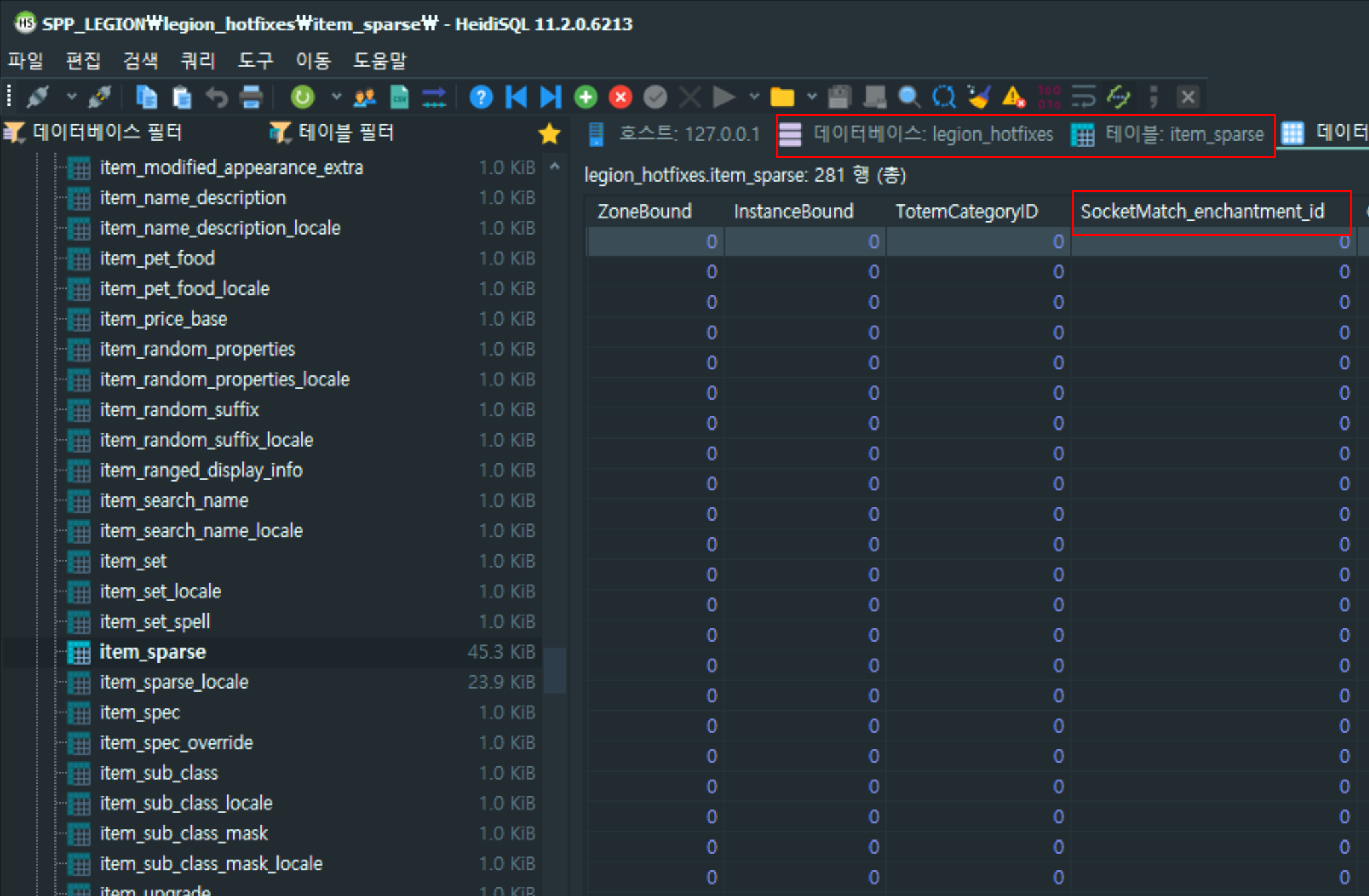Click the grey post changes checkmark icon
This screenshot has height=896, width=1369.
[655, 97]
